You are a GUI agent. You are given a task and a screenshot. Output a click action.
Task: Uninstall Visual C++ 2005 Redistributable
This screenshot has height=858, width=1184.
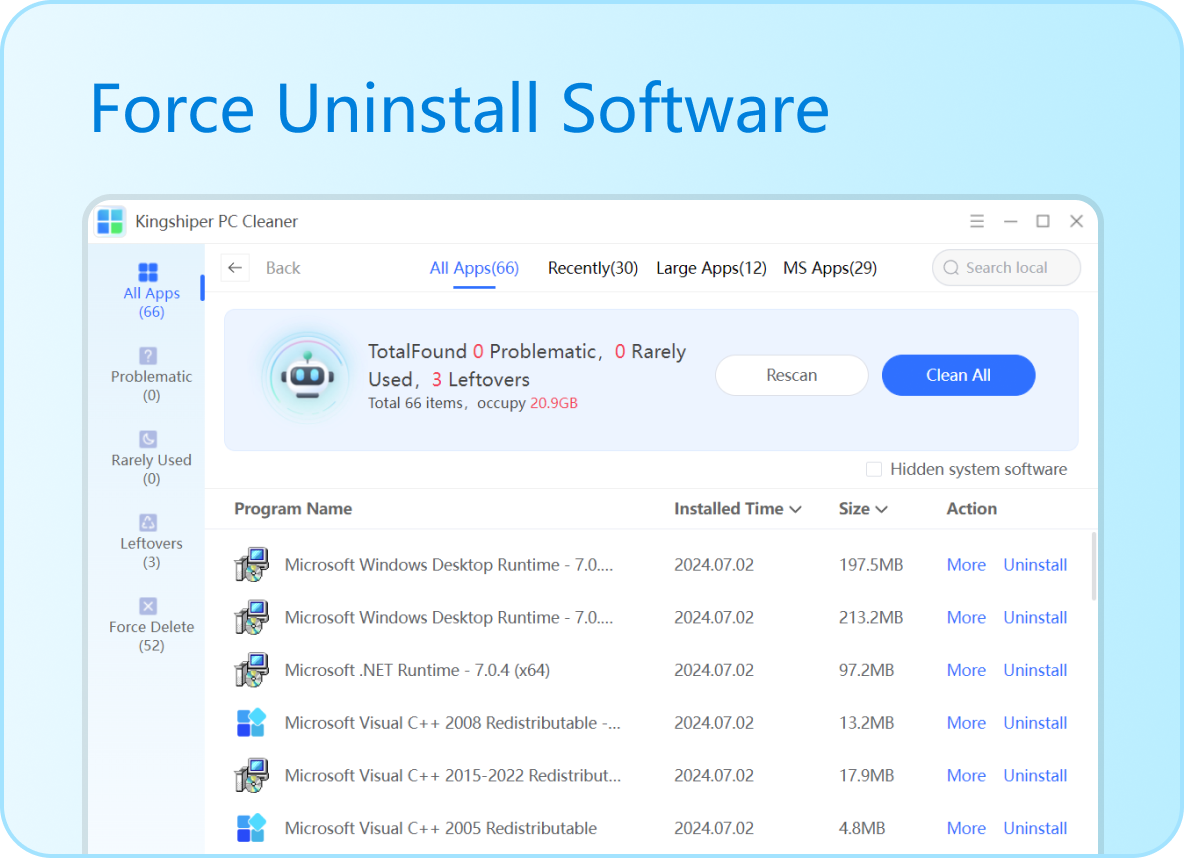coord(1034,828)
